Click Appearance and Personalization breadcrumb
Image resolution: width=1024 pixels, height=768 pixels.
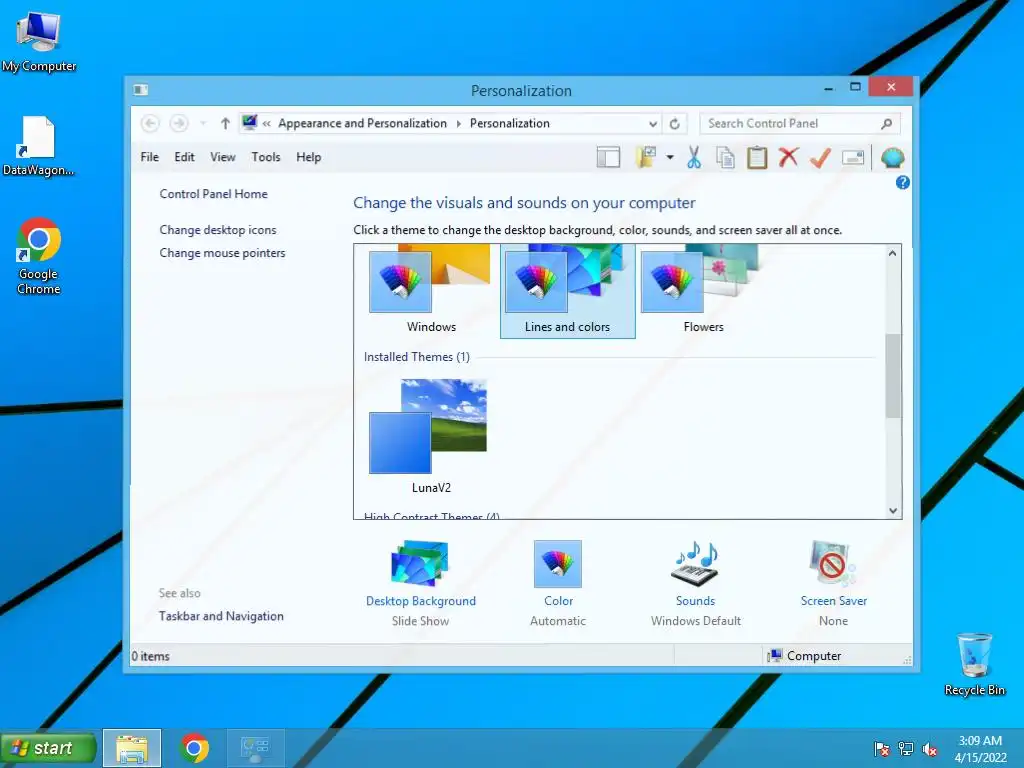[362, 123]
